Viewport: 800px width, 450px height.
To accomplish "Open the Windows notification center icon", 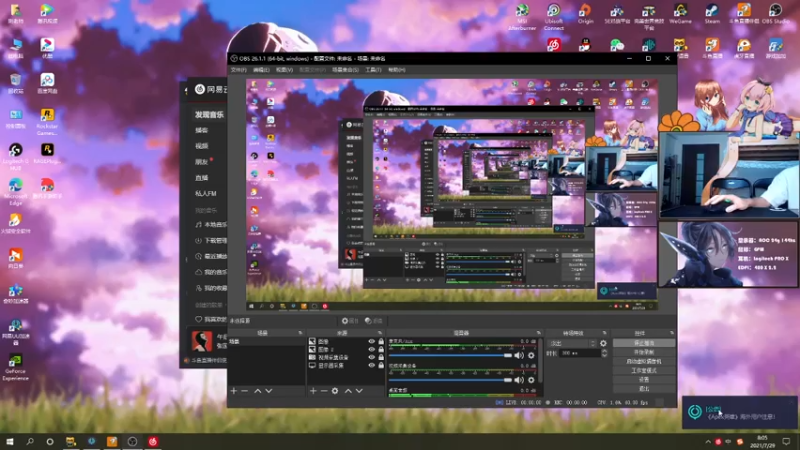I will (786, 441).
